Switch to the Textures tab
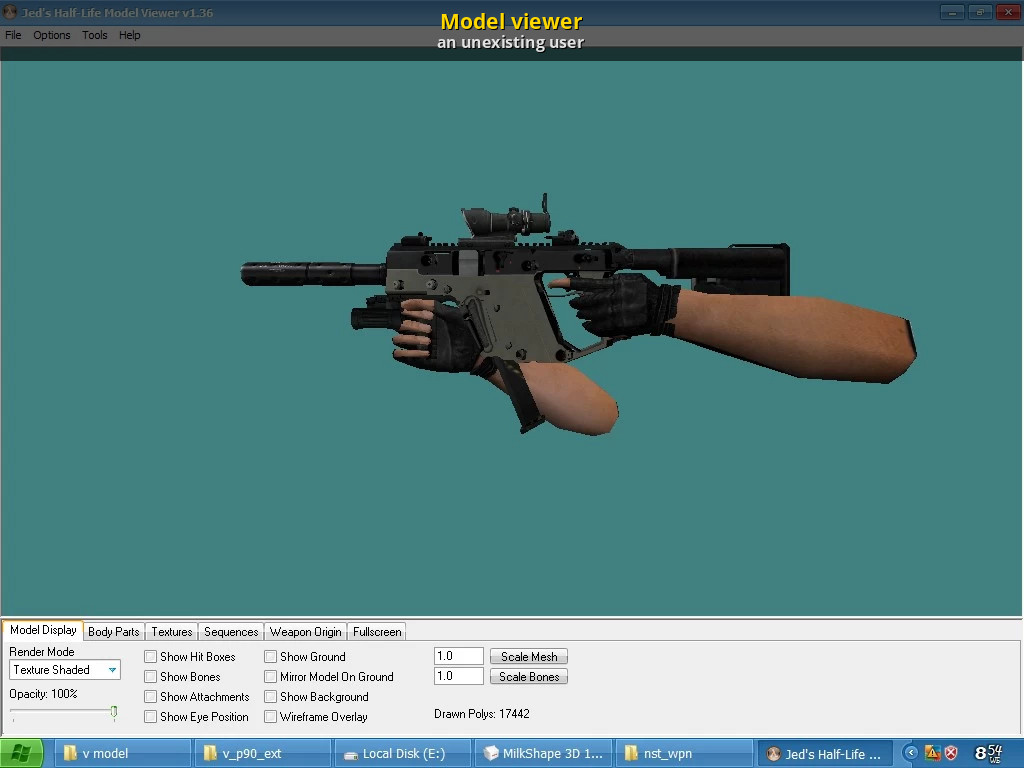 tap(172, 632)
